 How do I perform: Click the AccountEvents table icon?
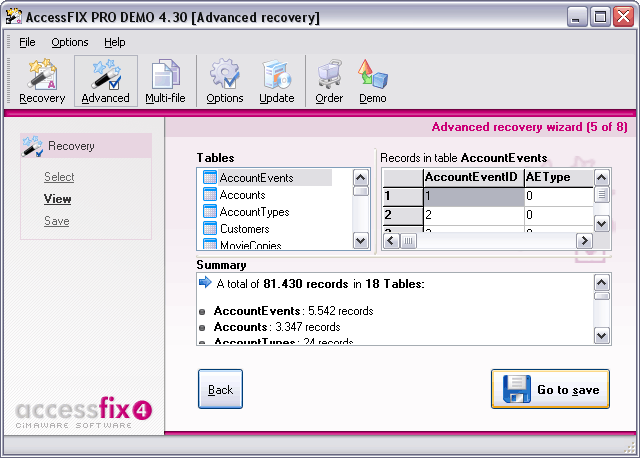(x=210, y=178)
